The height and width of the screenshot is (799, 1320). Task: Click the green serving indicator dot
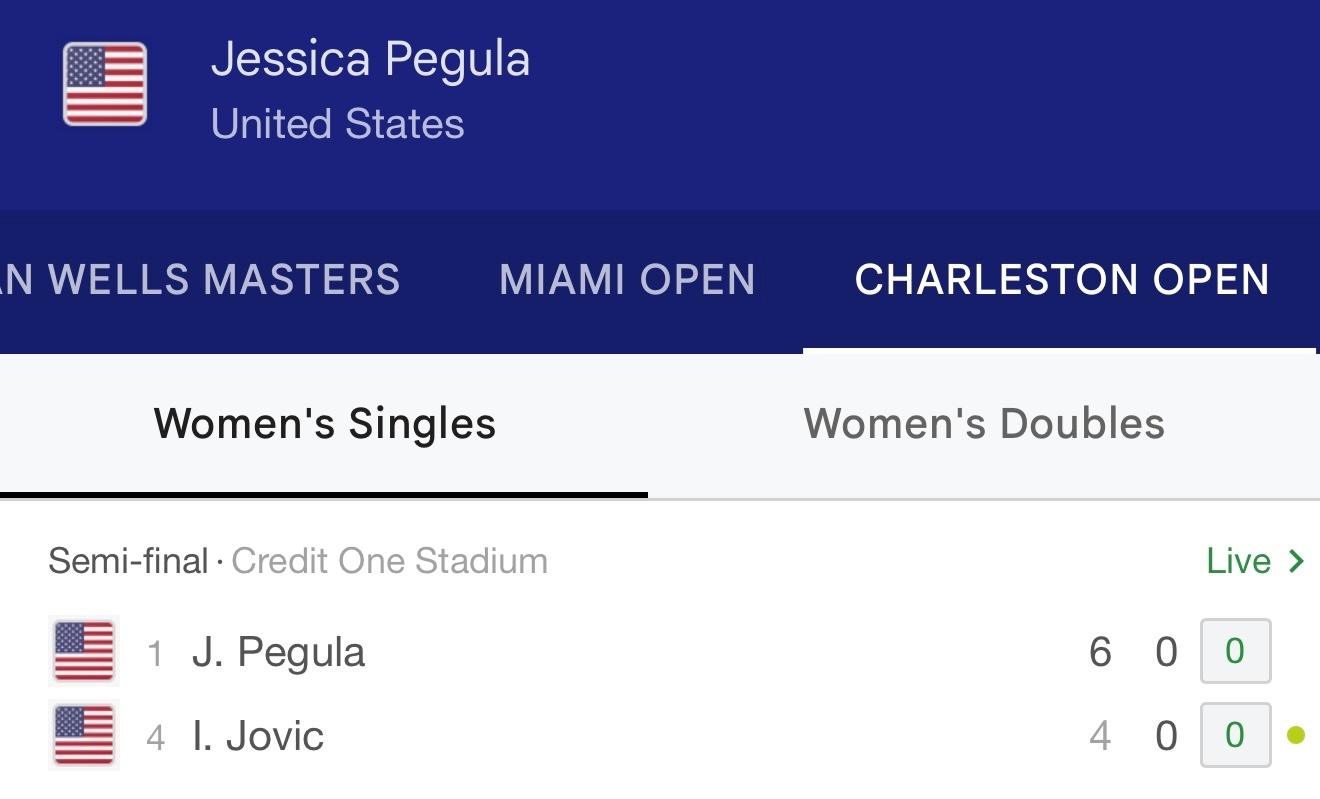pyautogui.click(x=1295, y=736)
